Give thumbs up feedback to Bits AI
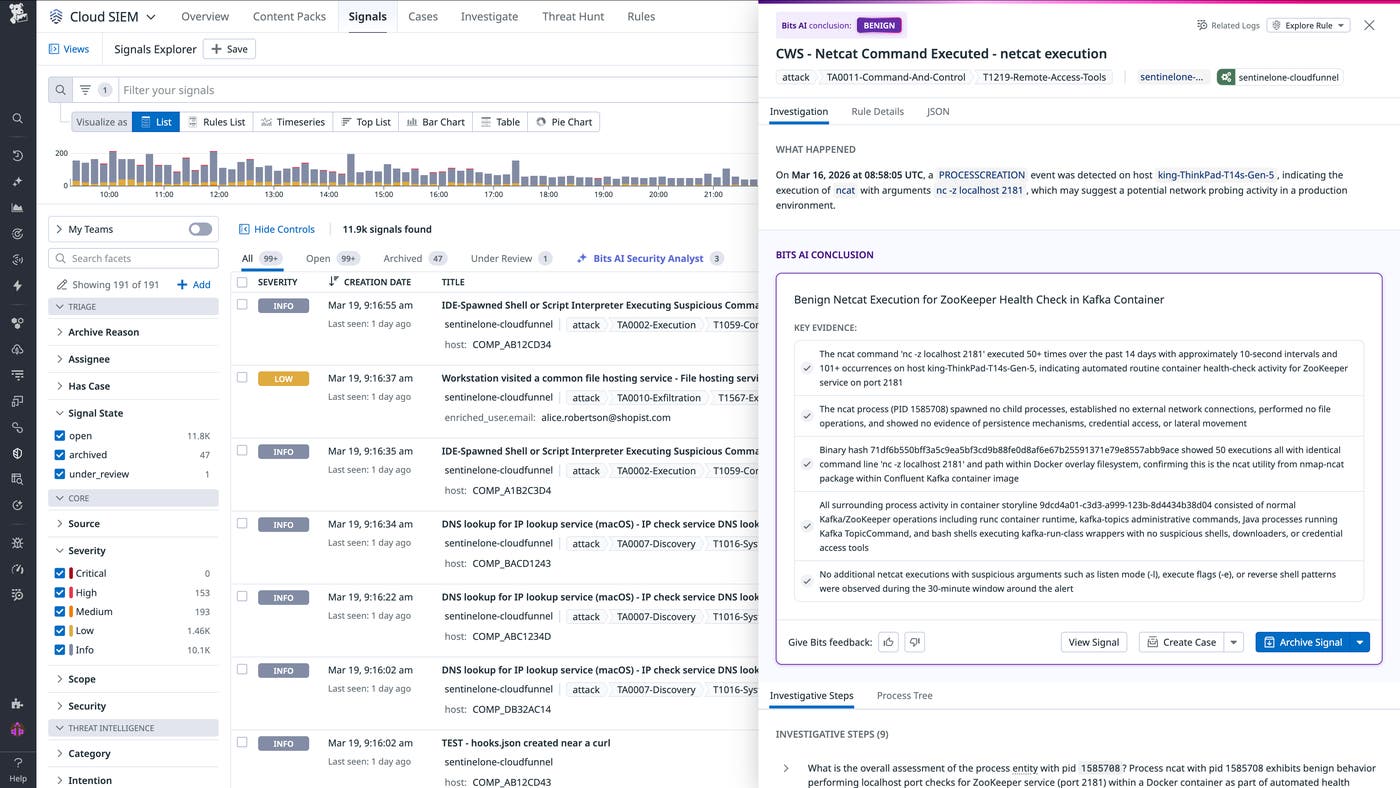Screen dimensions: 1400x788 [888, 642]
